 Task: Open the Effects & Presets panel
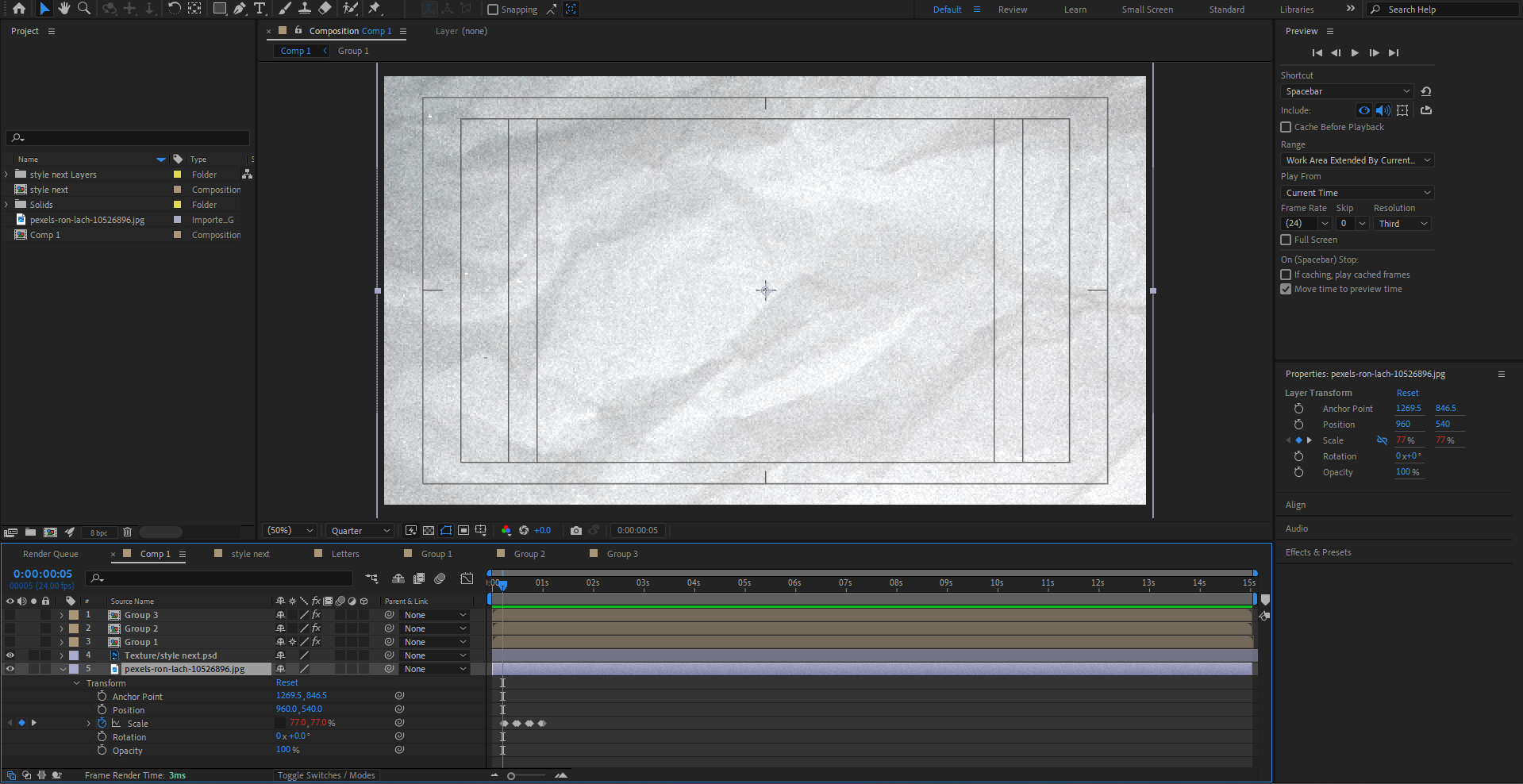[x=1317, y=552]
